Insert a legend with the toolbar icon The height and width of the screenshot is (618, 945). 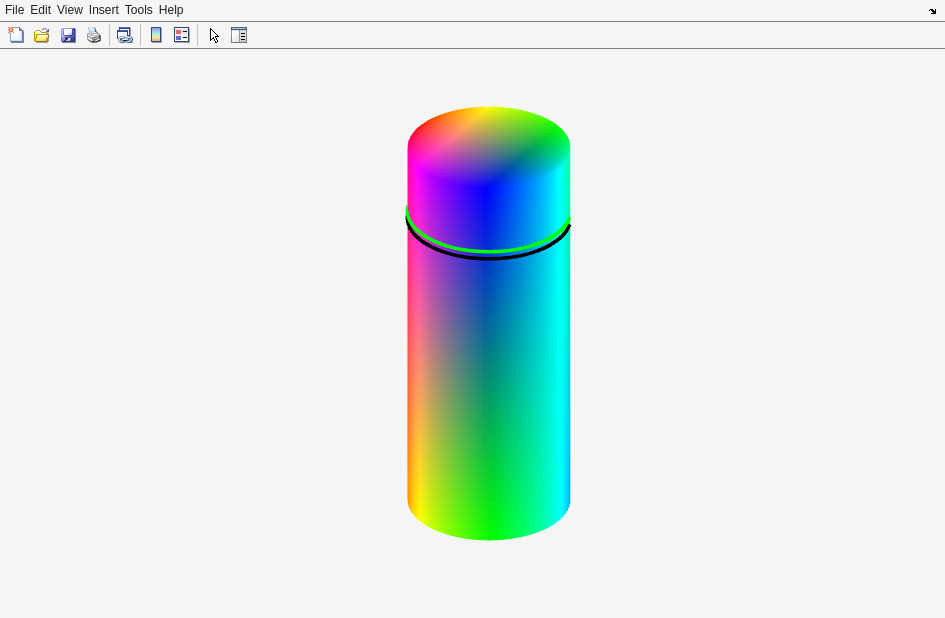[181, 35]
